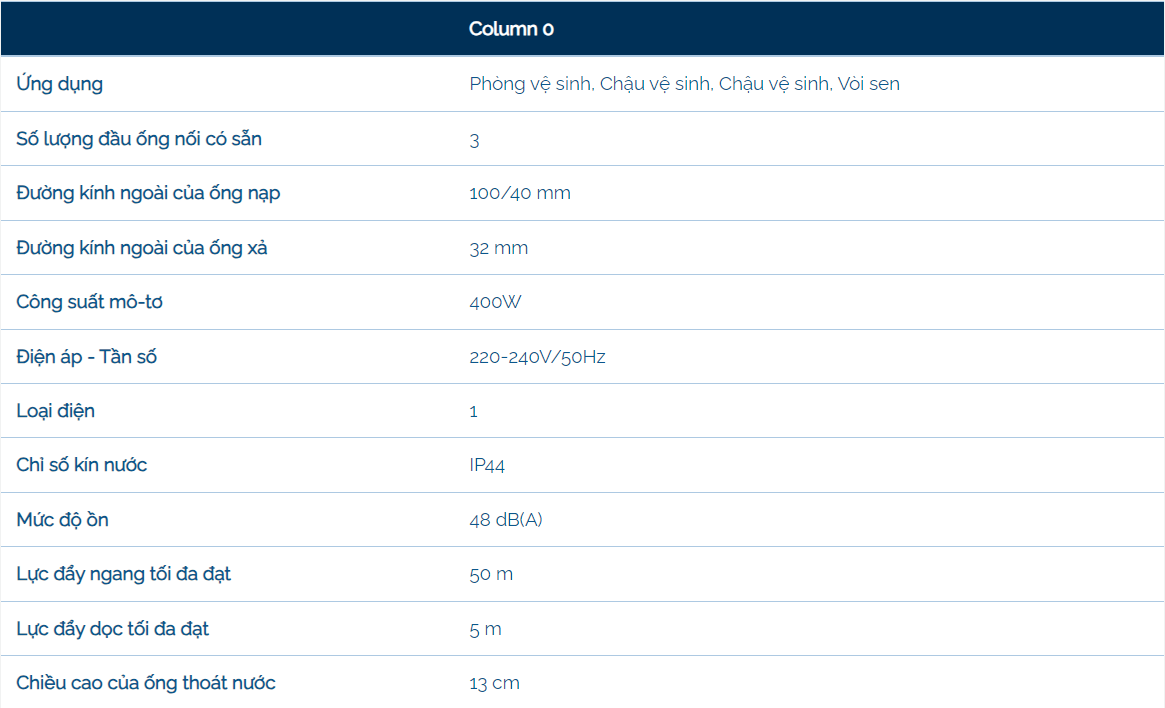This screenshot has width=1165, height=708.
Task: Select the "32 mm" value
Action: (498, 248)
